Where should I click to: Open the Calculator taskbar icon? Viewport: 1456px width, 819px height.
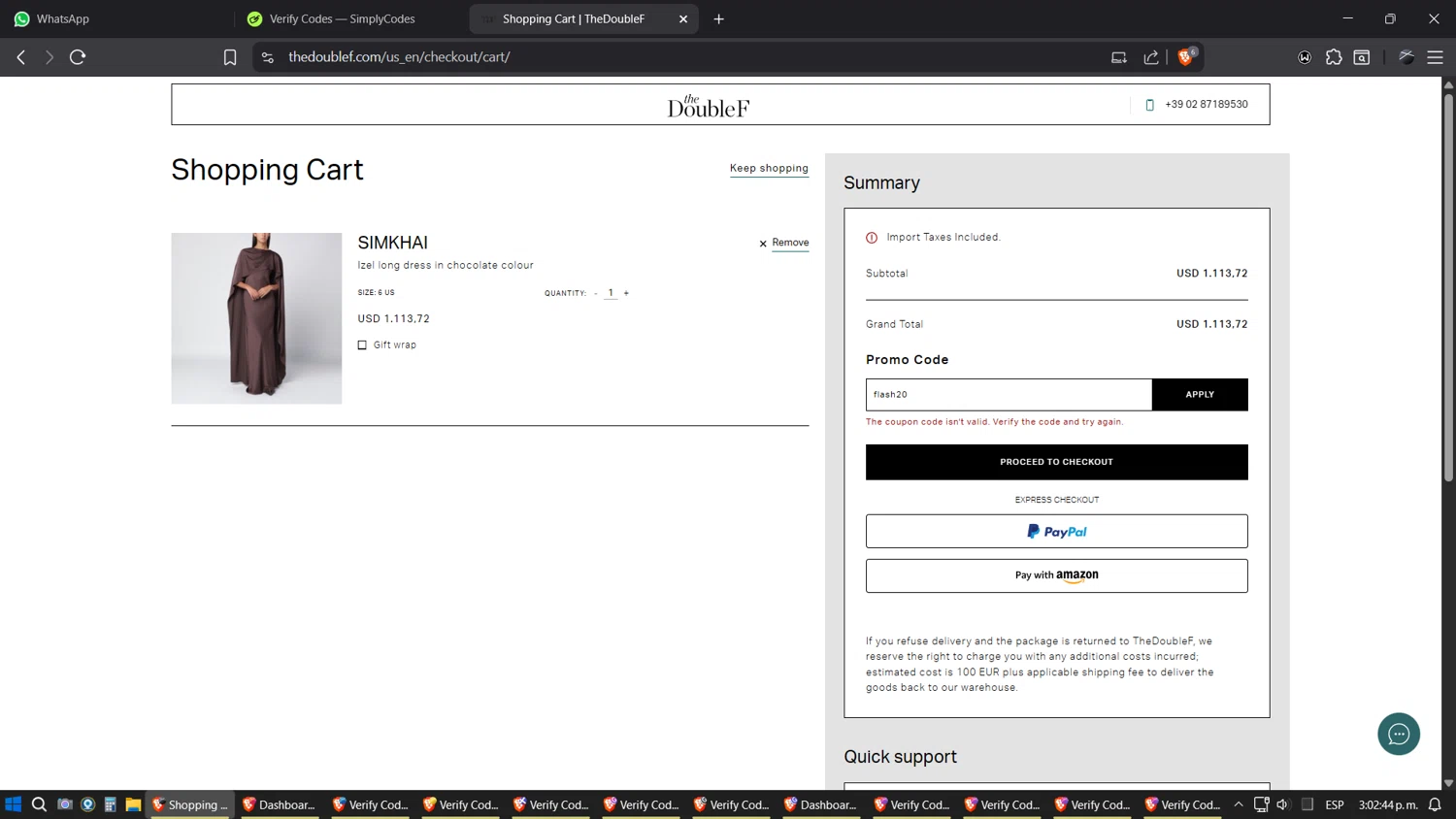tap(111, 804)
